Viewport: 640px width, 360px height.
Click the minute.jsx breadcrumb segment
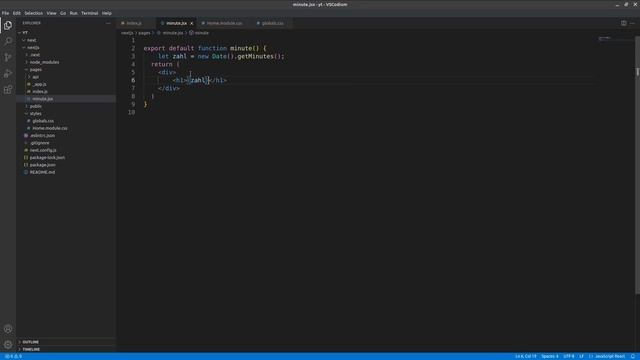pos(173,33)
